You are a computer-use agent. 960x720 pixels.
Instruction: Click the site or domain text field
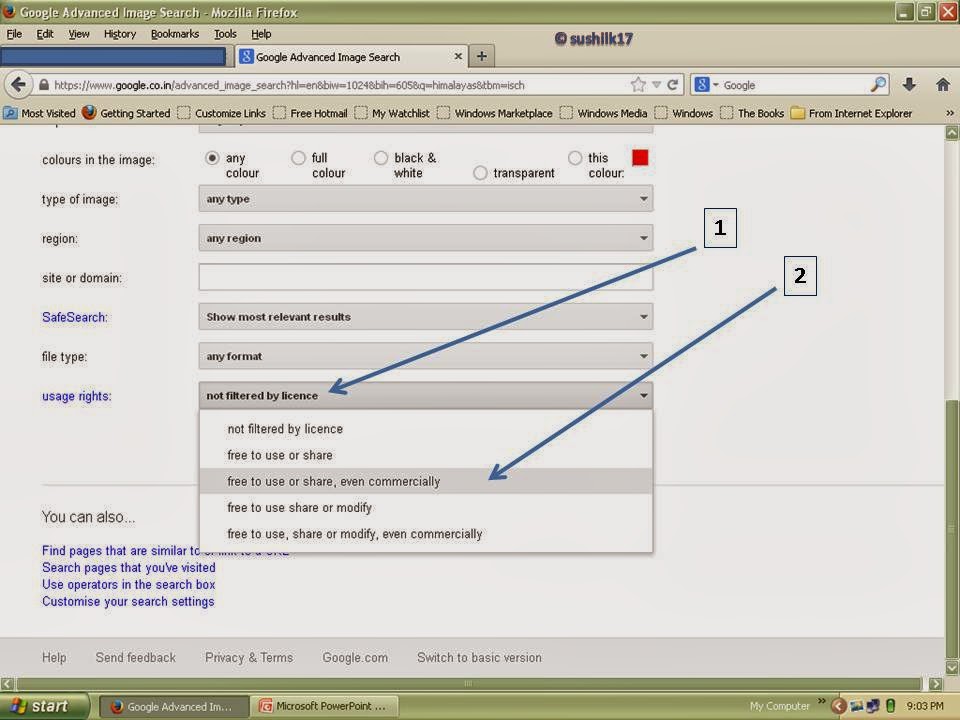[x=425, y=278]
